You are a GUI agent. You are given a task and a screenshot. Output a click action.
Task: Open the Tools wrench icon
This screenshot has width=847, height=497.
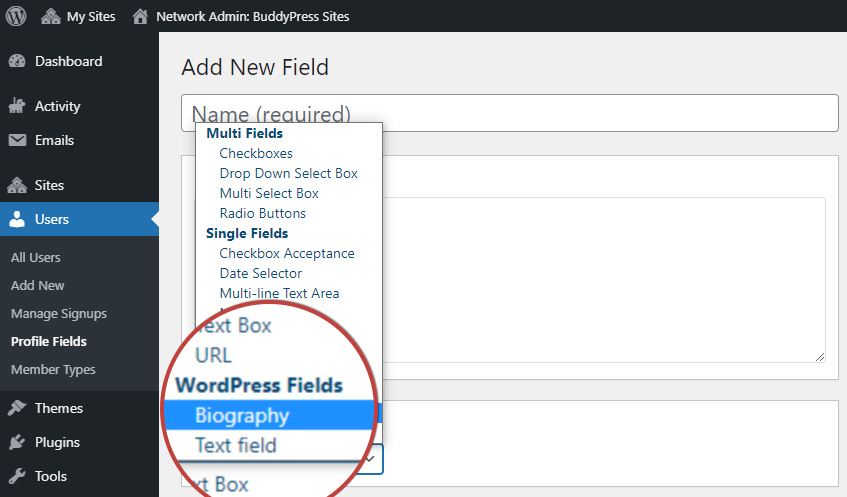17,476
